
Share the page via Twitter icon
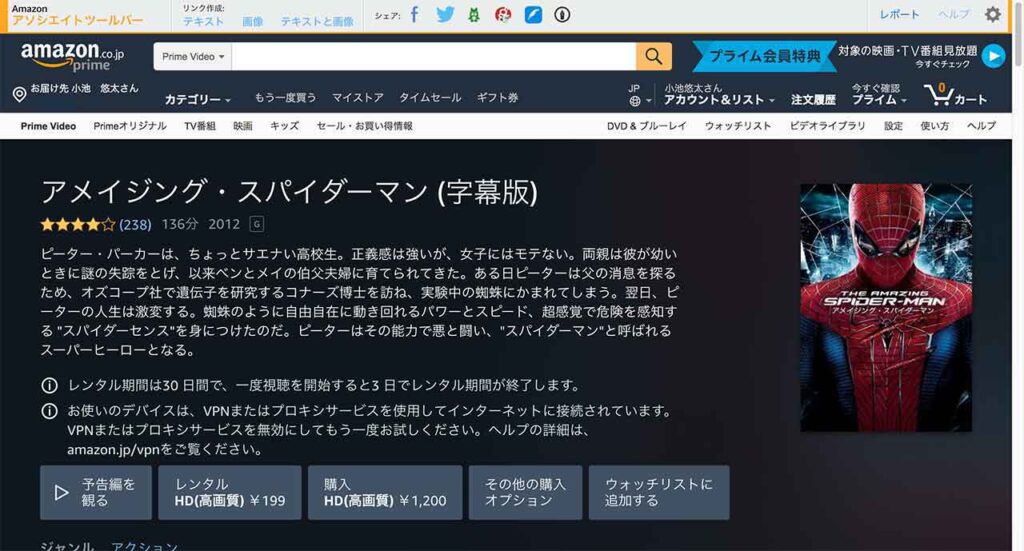[445, 15]
